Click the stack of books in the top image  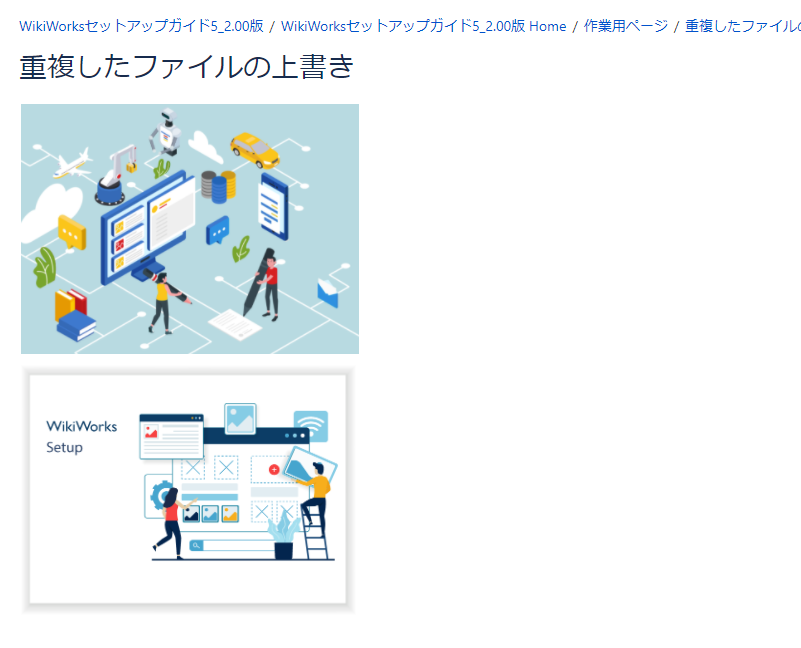74,313
